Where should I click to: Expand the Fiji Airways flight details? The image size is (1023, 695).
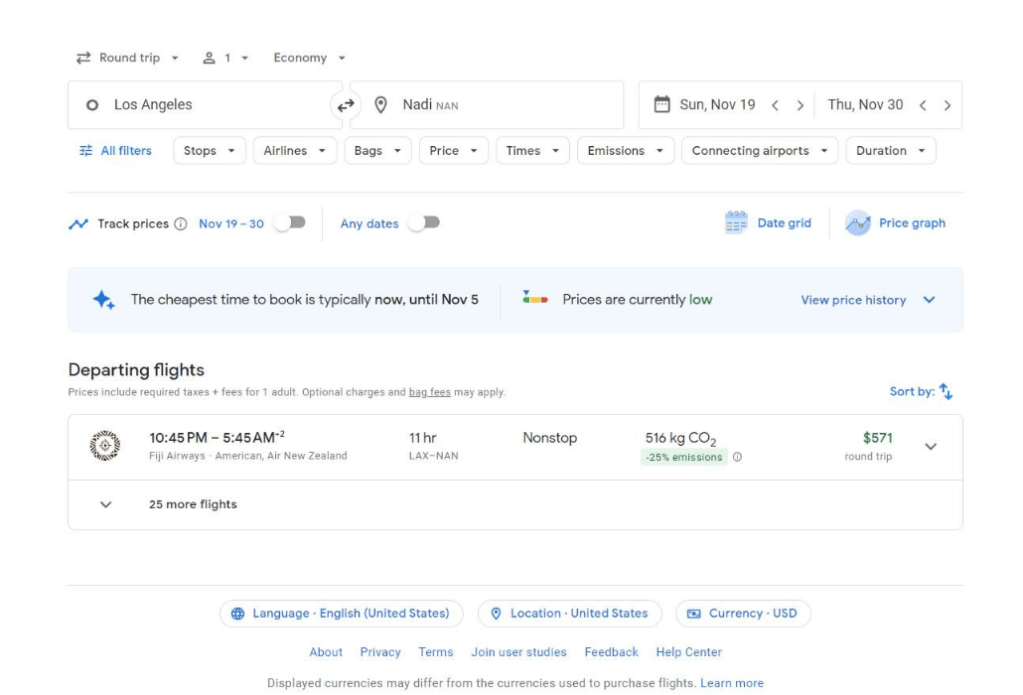click(930, 447)
